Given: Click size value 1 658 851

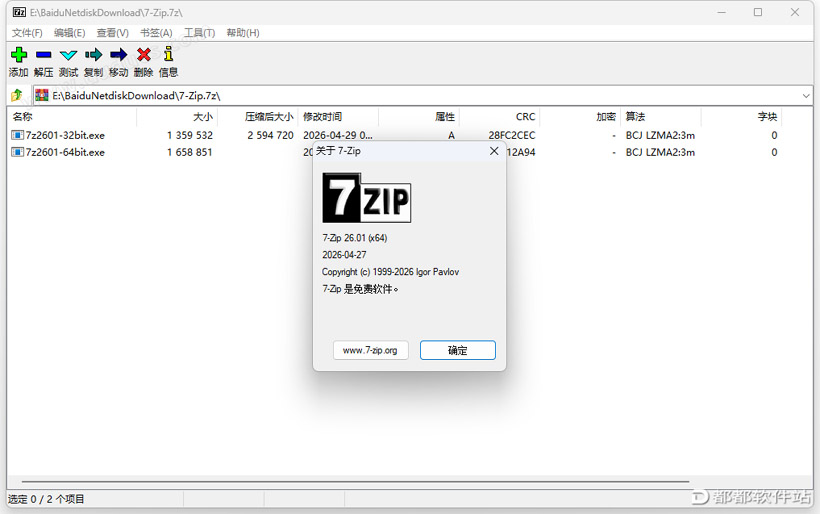Looking at the screenshot, I should point(190,152).
